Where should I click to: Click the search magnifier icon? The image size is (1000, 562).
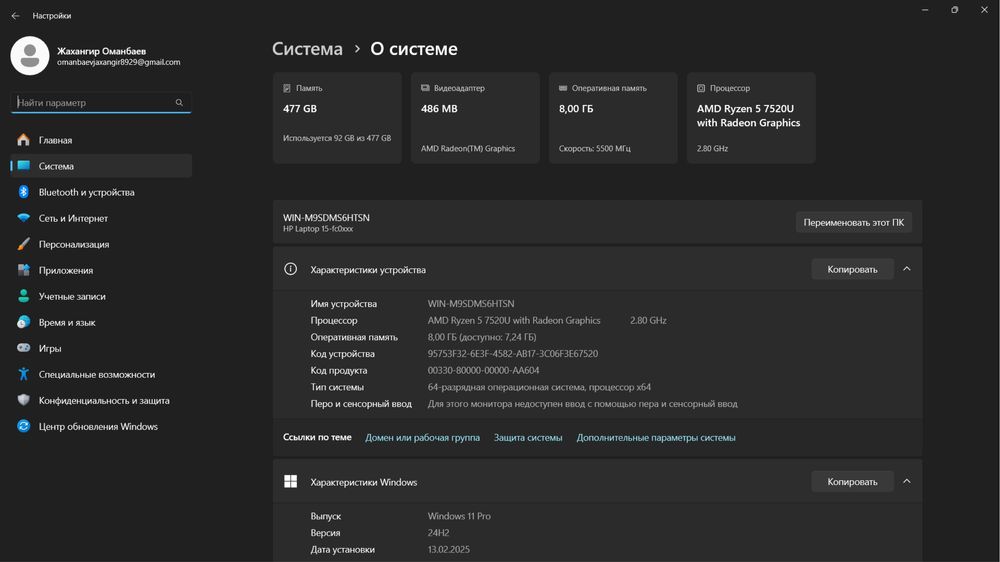179,102
